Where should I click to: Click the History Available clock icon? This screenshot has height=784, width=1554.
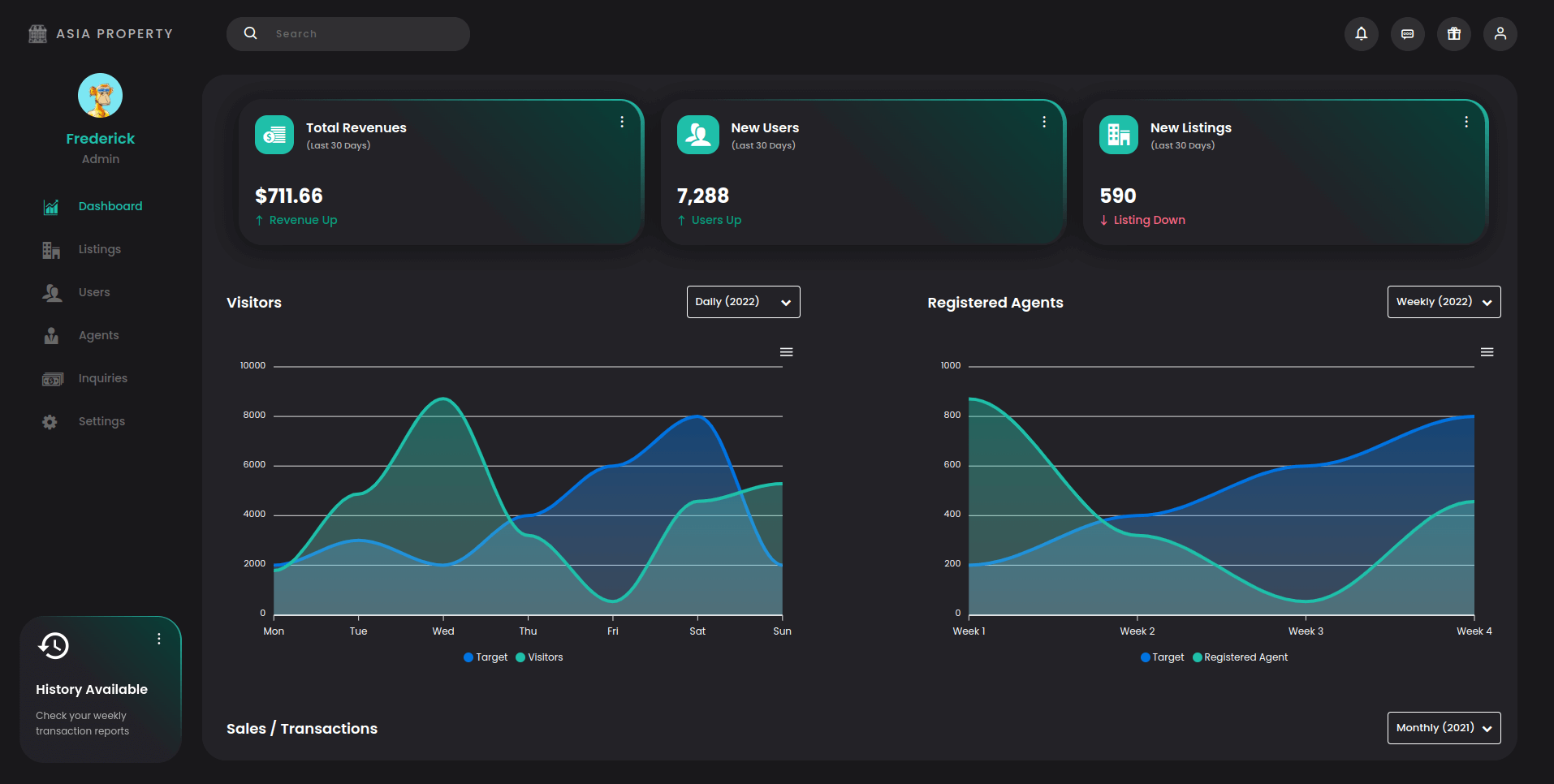(x=54, y=646)
